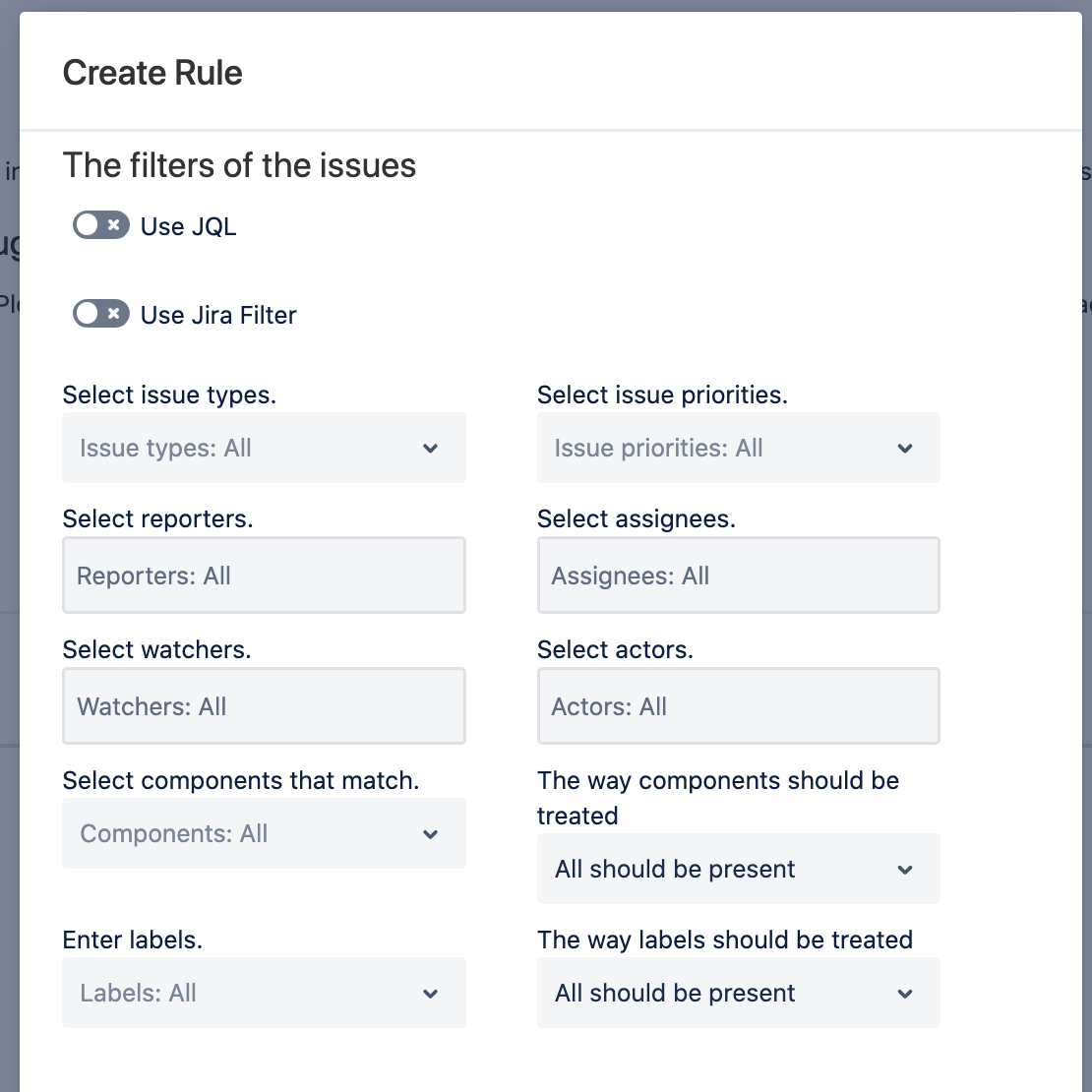Select the Watchers input field
This screenshot has height=1092, width=1092.
[x=263, y=706]
